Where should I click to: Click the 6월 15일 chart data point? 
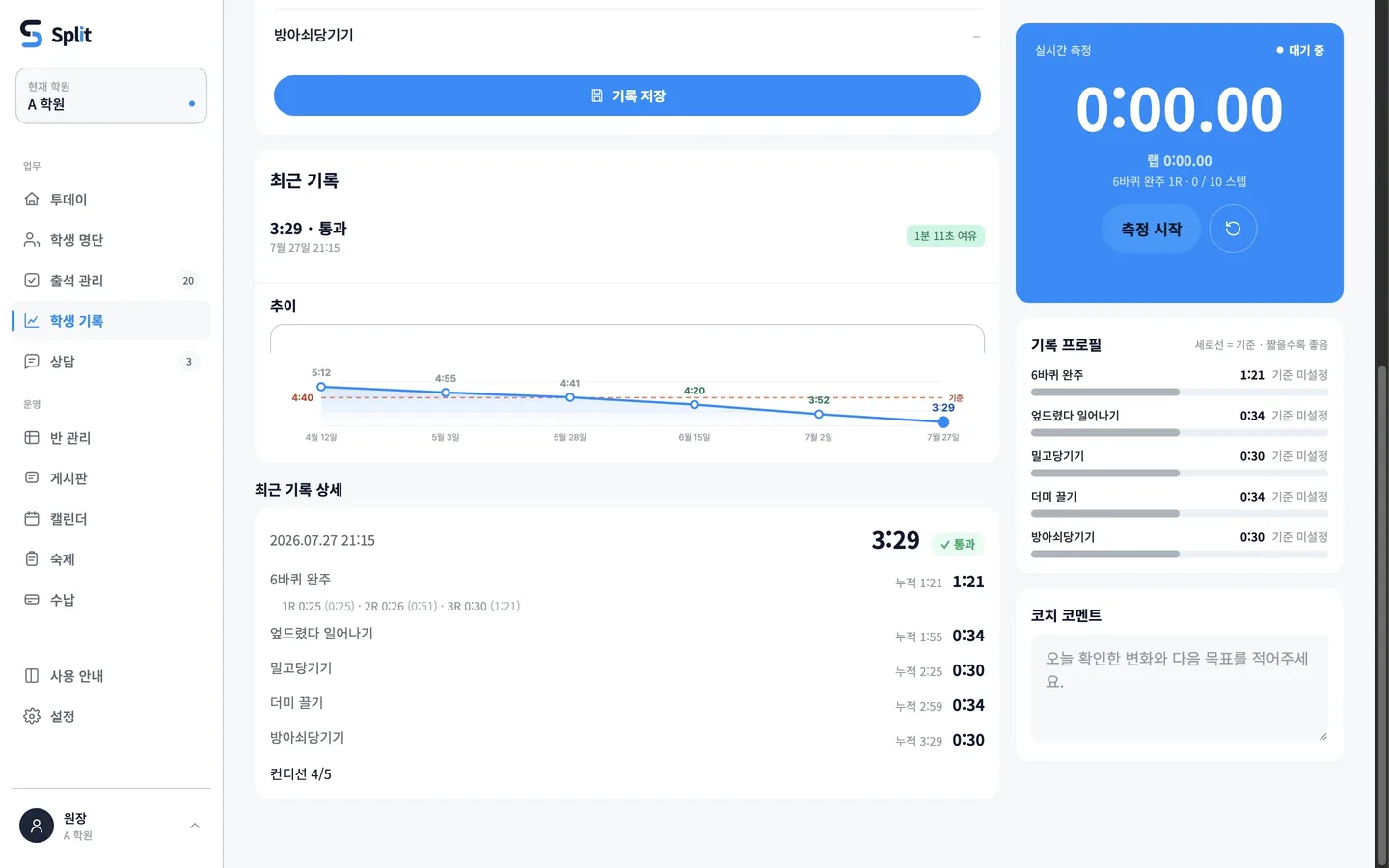pyautogui.click(x=694, y=404)
